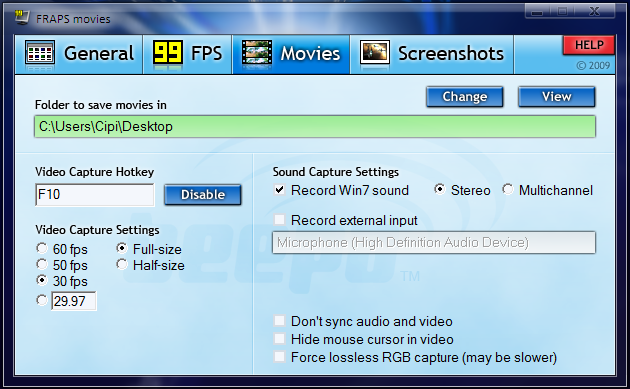Switch to the General tab
The width and height of the screenshot is (630, 389).
click(79, 54)
